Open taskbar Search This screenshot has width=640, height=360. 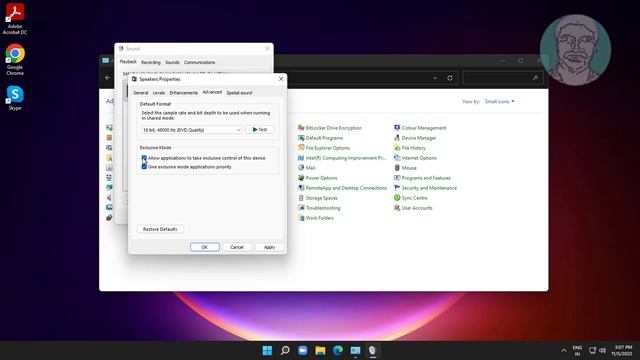285,350
